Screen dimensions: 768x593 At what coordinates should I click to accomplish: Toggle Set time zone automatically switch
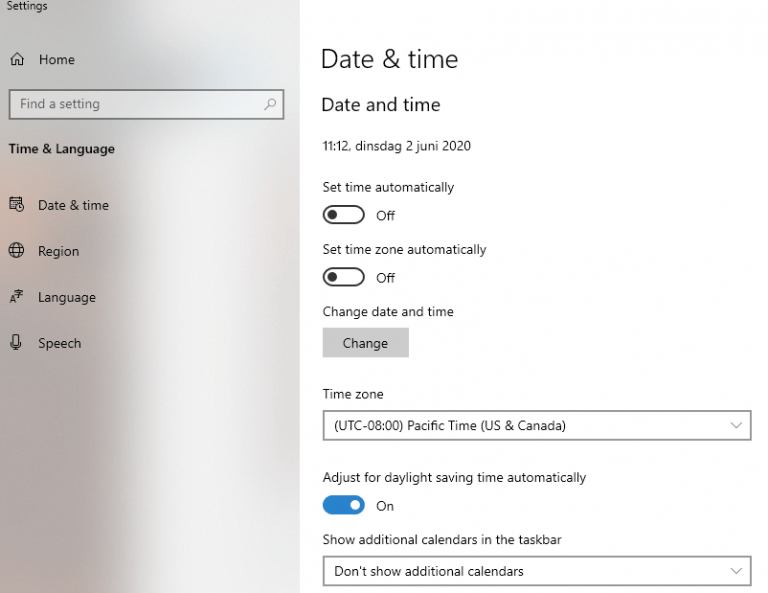click(343, 277)
